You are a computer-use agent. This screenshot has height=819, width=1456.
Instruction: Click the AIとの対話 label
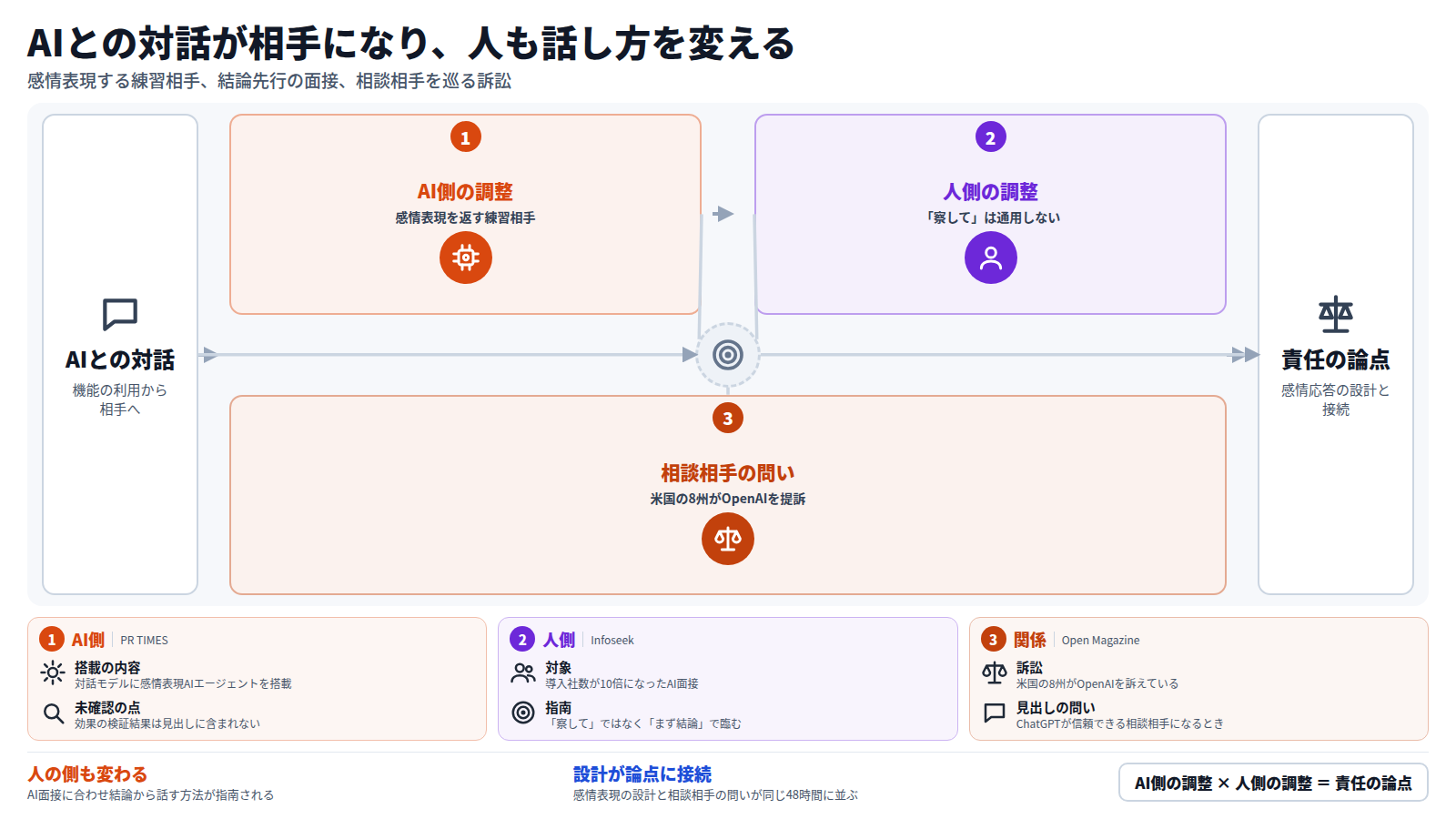[120, 360]
